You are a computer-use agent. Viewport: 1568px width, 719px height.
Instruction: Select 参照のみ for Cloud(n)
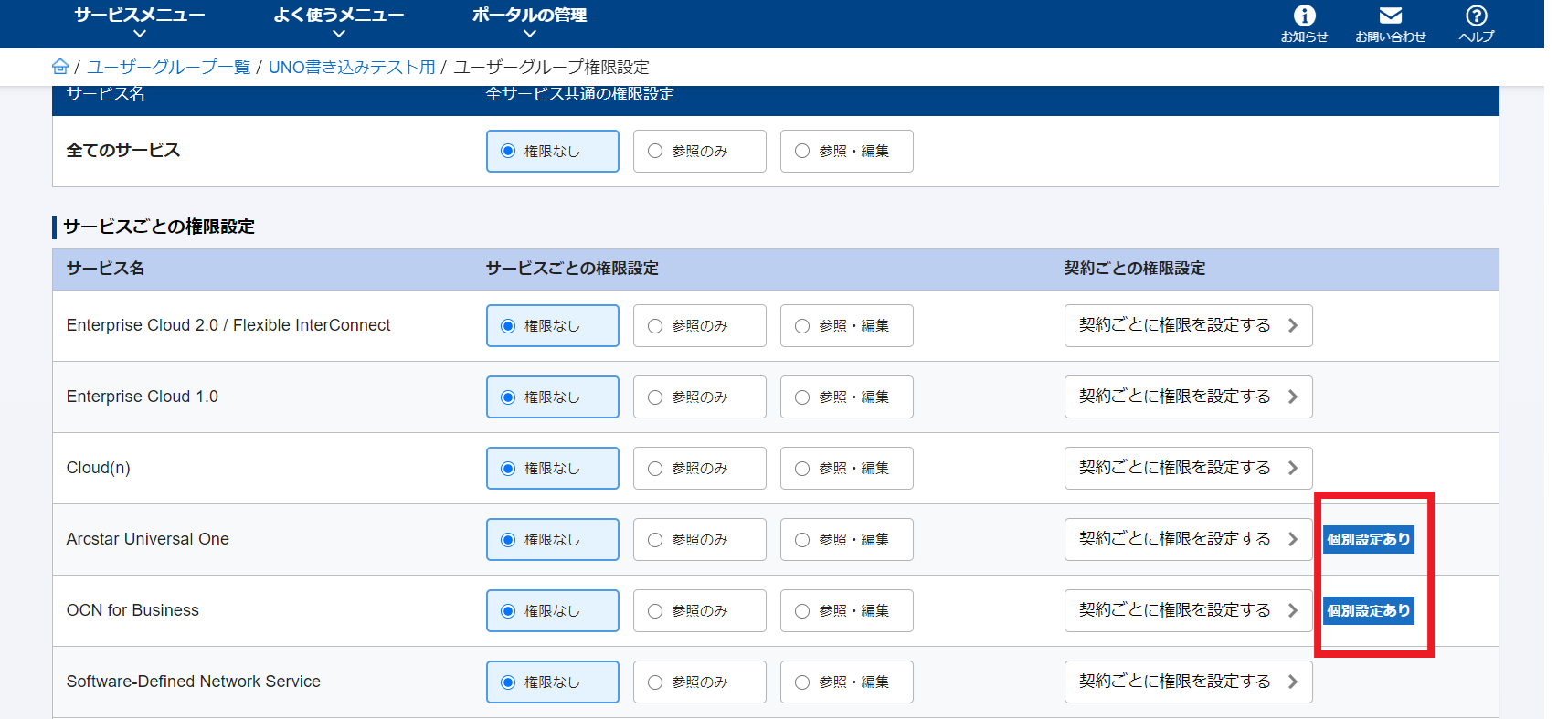[699, 468]
